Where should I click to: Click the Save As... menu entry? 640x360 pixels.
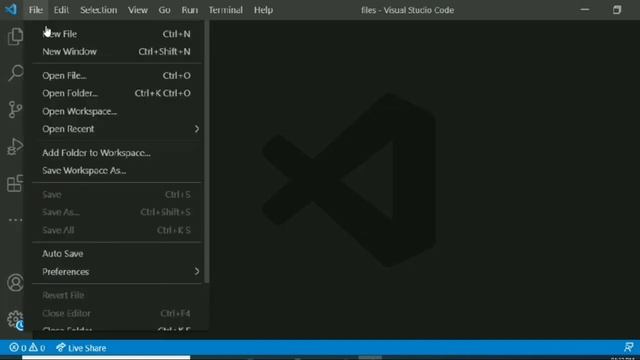click(117, 212)
